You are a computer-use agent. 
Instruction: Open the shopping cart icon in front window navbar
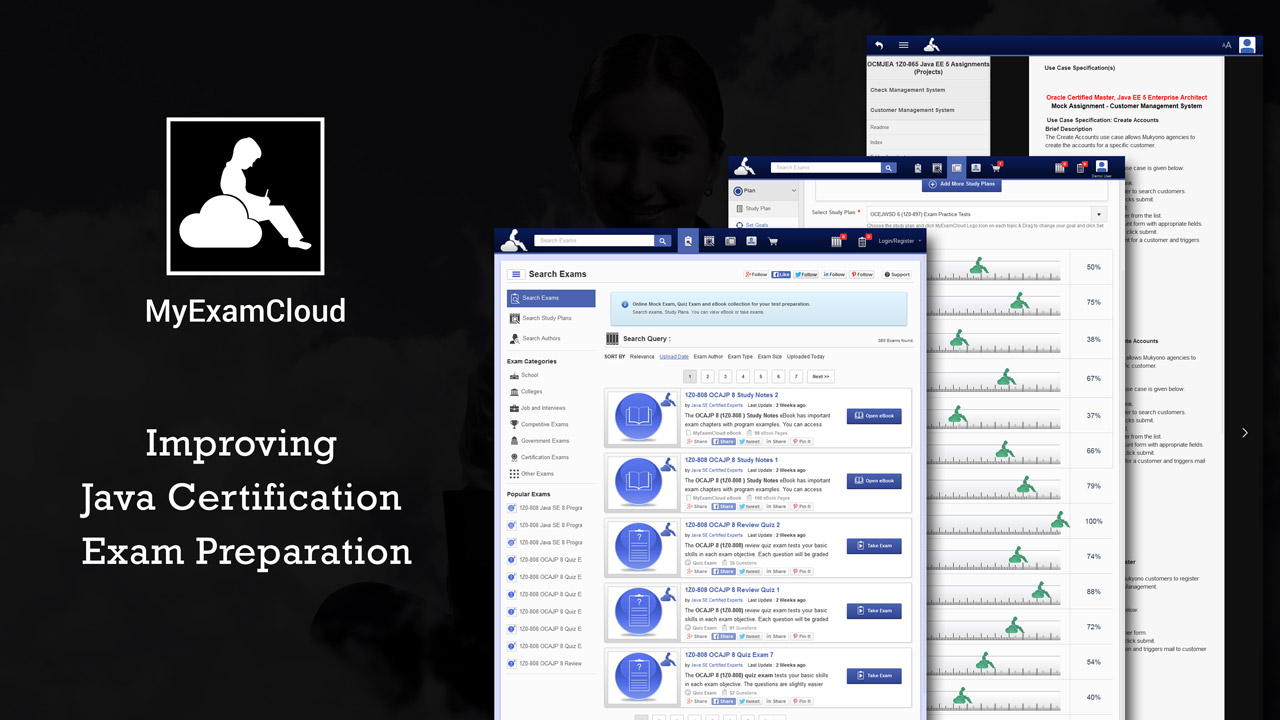coord(772,241)
